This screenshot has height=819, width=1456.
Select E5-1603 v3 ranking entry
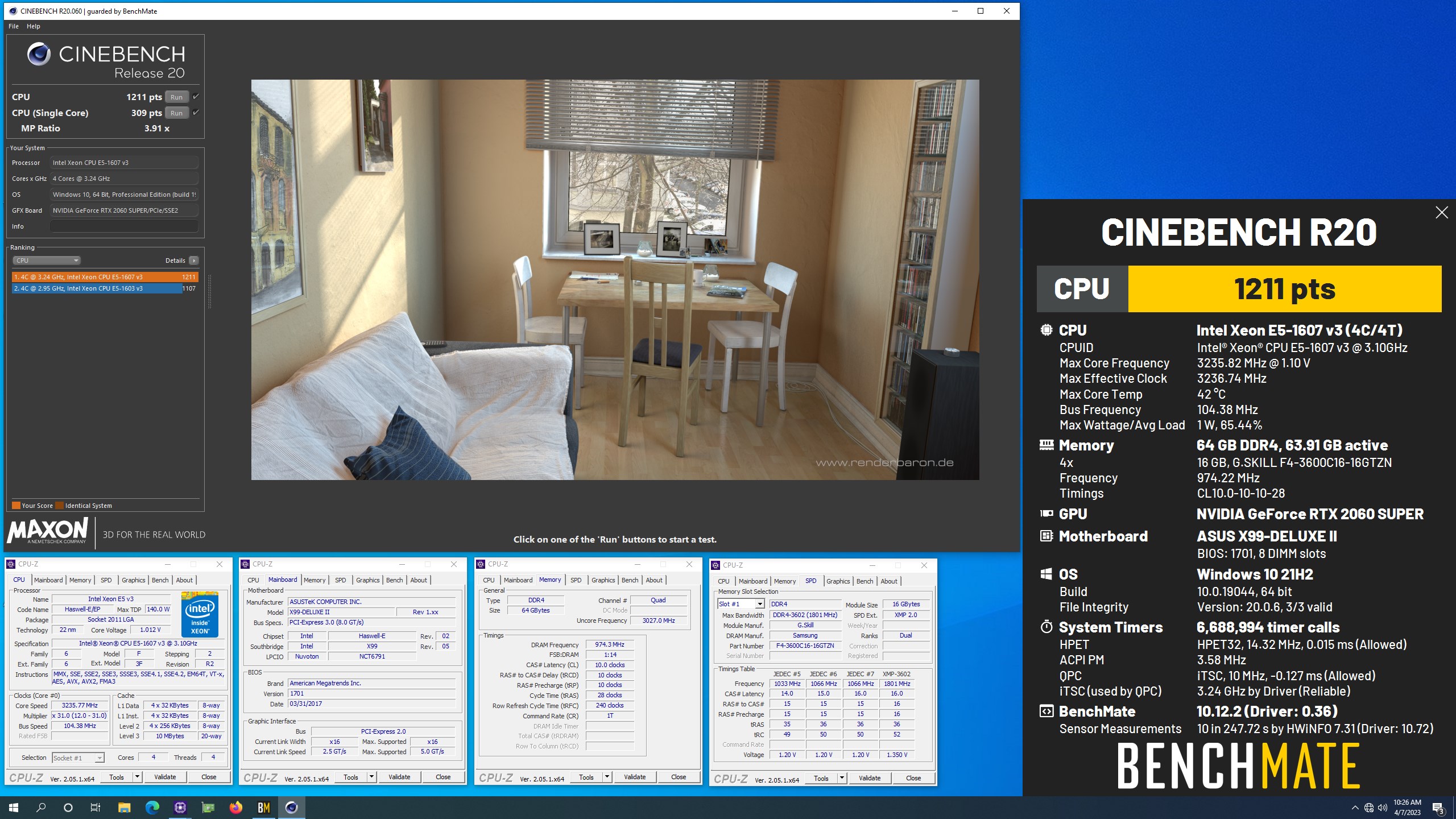(x=105, y=288)
